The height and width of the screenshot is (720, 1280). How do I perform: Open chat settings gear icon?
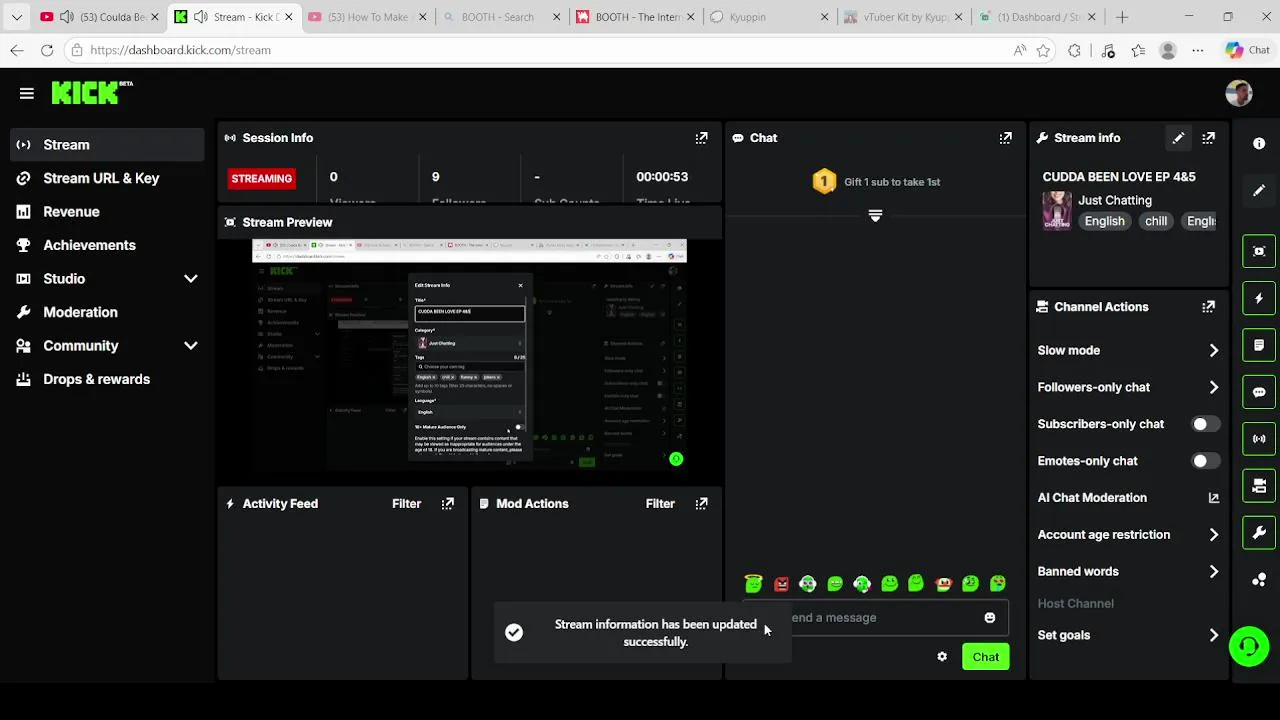[942, 657]
